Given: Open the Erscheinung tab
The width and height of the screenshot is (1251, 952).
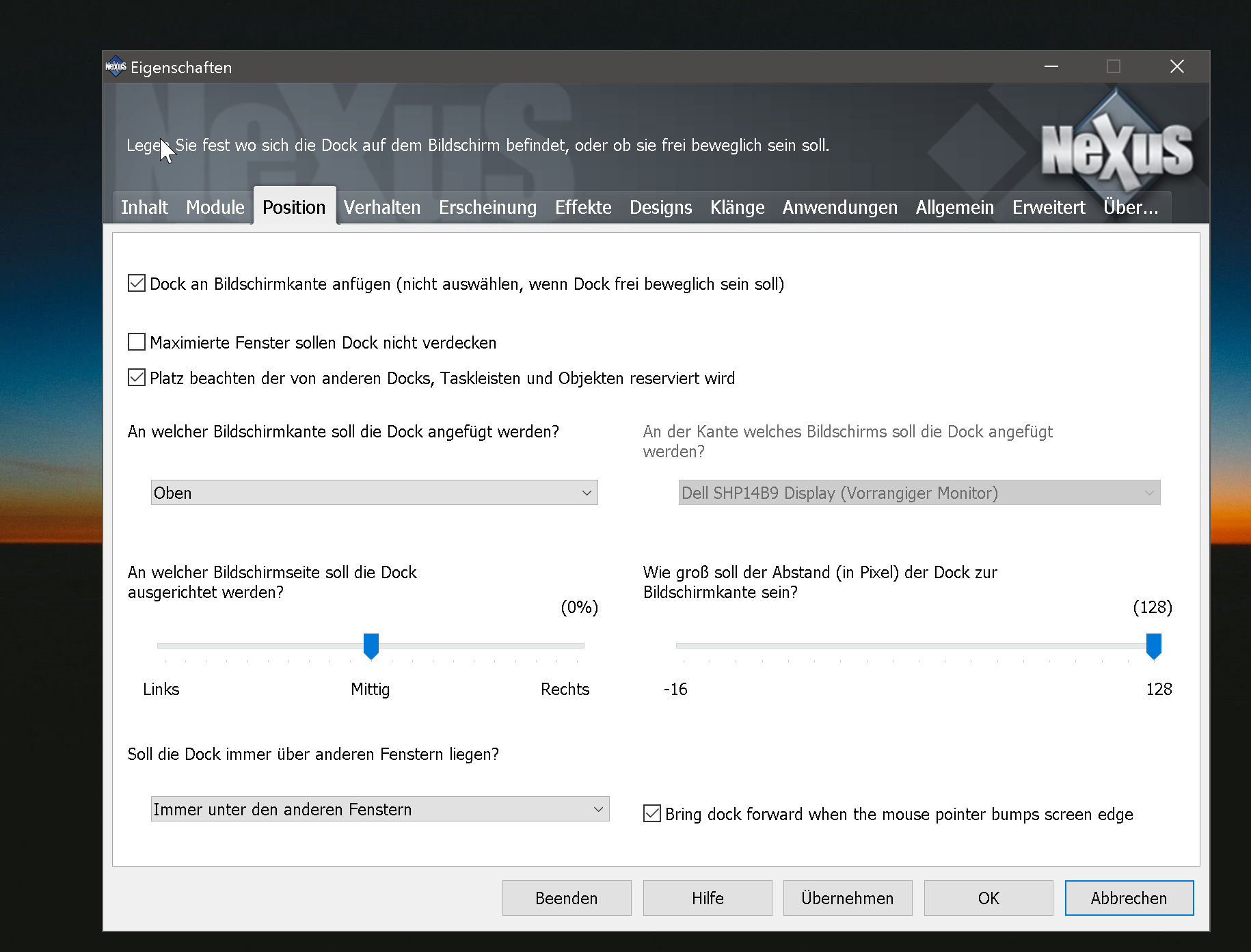Looking at the screenshot, I should coord(487,207).
